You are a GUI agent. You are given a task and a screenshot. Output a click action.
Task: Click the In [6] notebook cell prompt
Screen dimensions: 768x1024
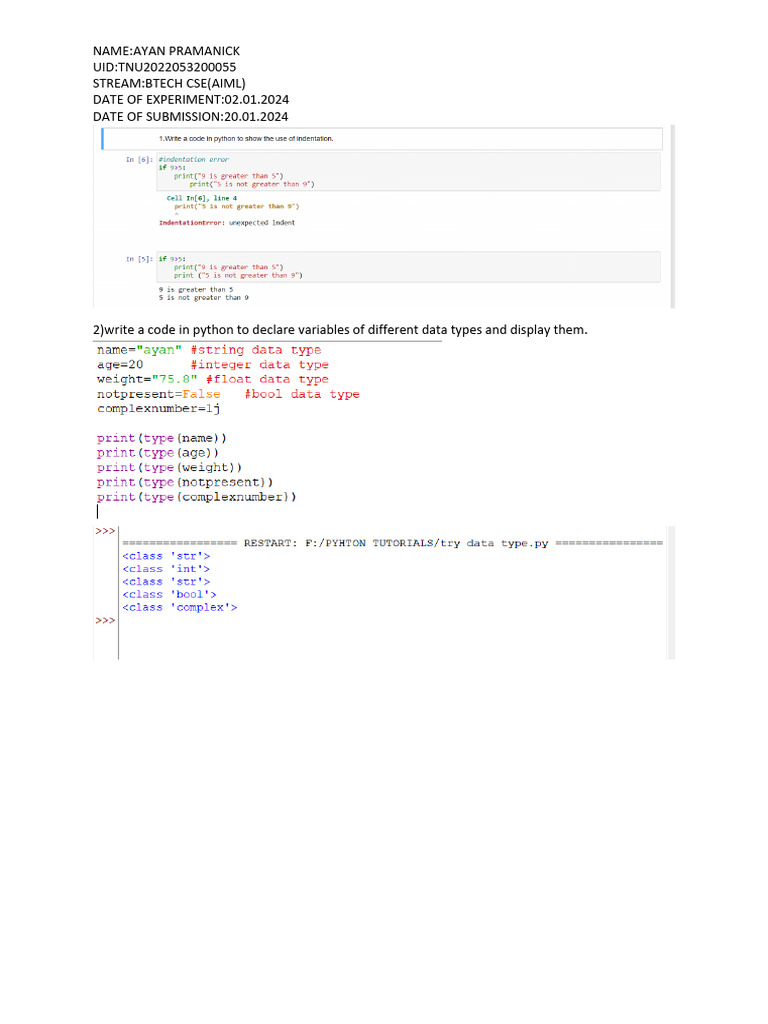coord(139,159)
